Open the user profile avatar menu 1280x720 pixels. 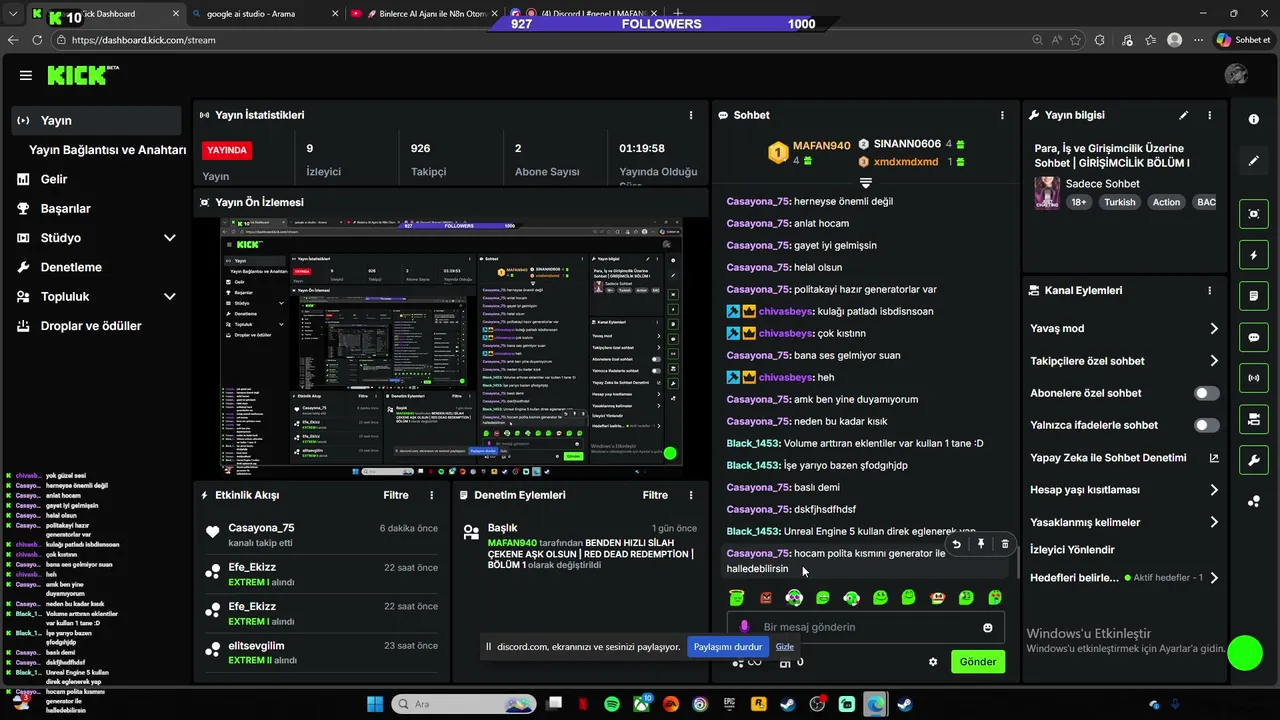(1236, 75)
